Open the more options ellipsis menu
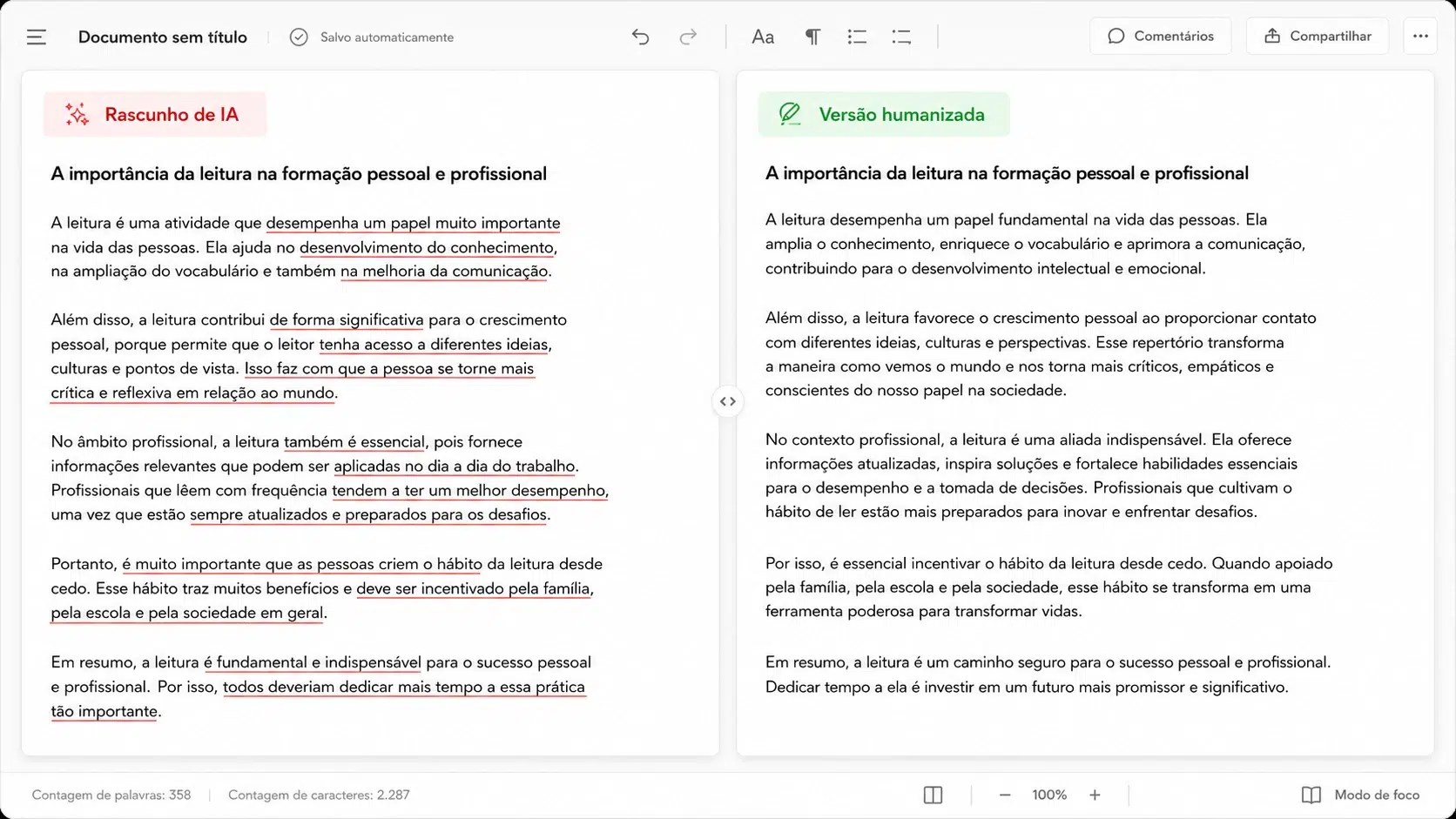This screenshot has width=1456, height=819. [x=1420, y=36]
